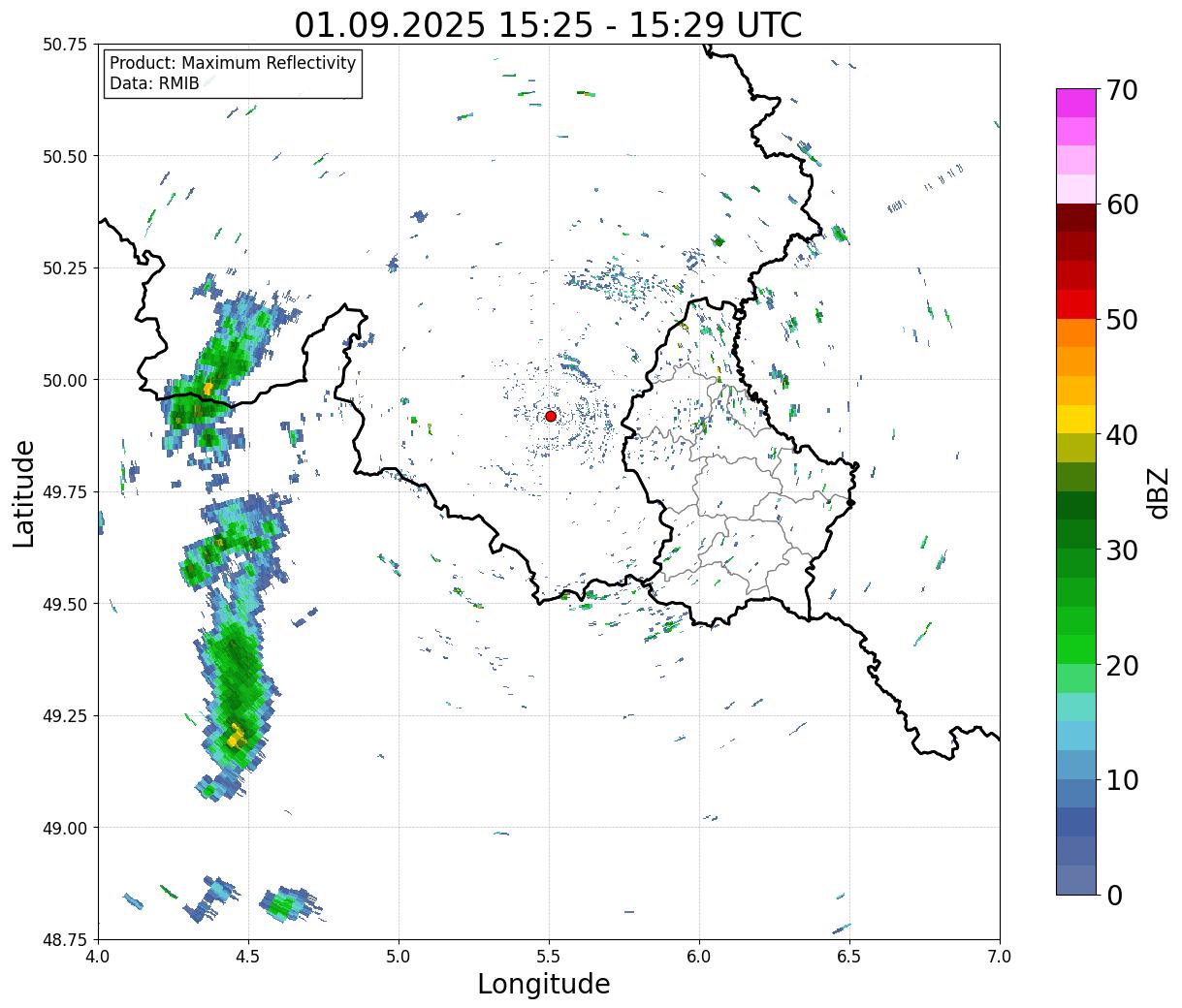Click the 60 tick on the colorbar
Screen dimensions: 1182x1008
pos(1121,205)
